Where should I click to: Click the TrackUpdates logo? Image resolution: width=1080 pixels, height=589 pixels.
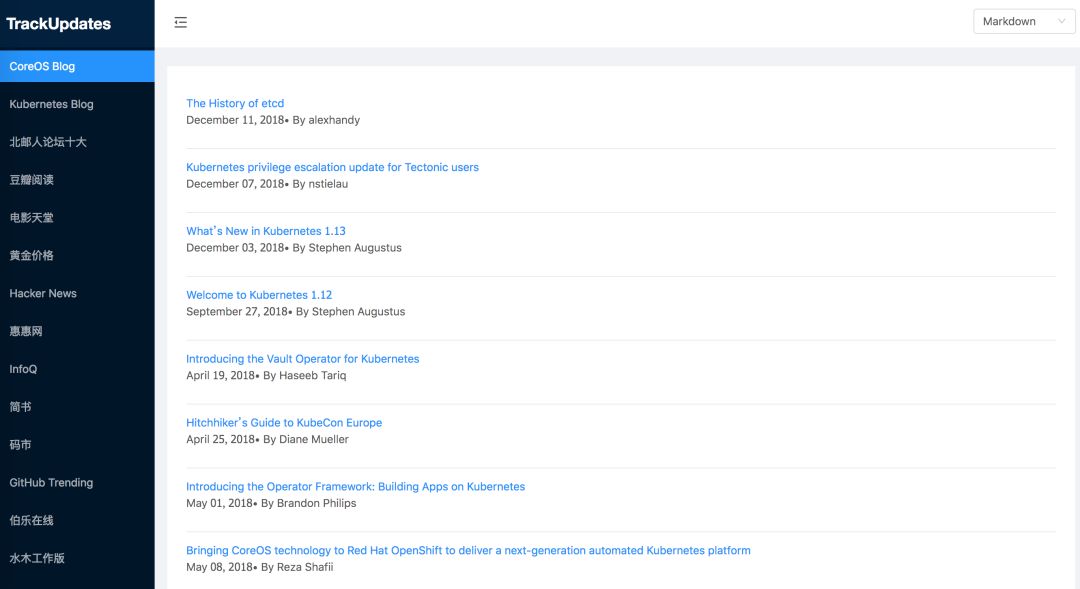59,23
